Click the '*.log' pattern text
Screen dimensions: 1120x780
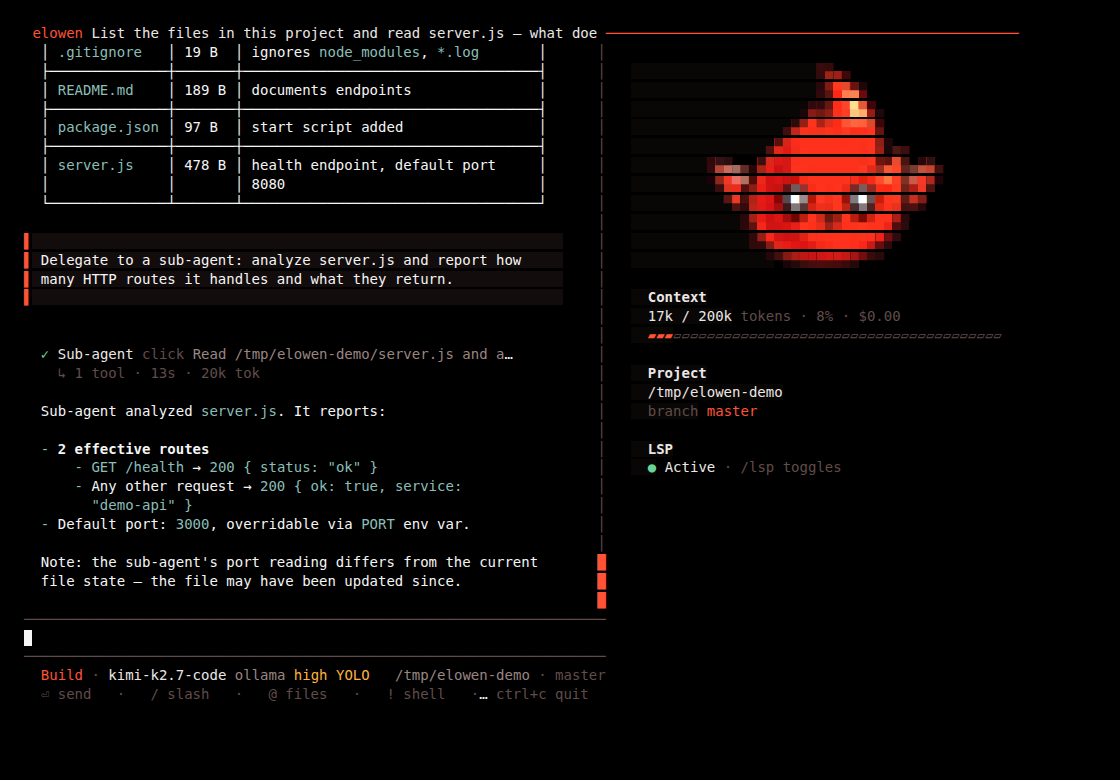(458, 53)
